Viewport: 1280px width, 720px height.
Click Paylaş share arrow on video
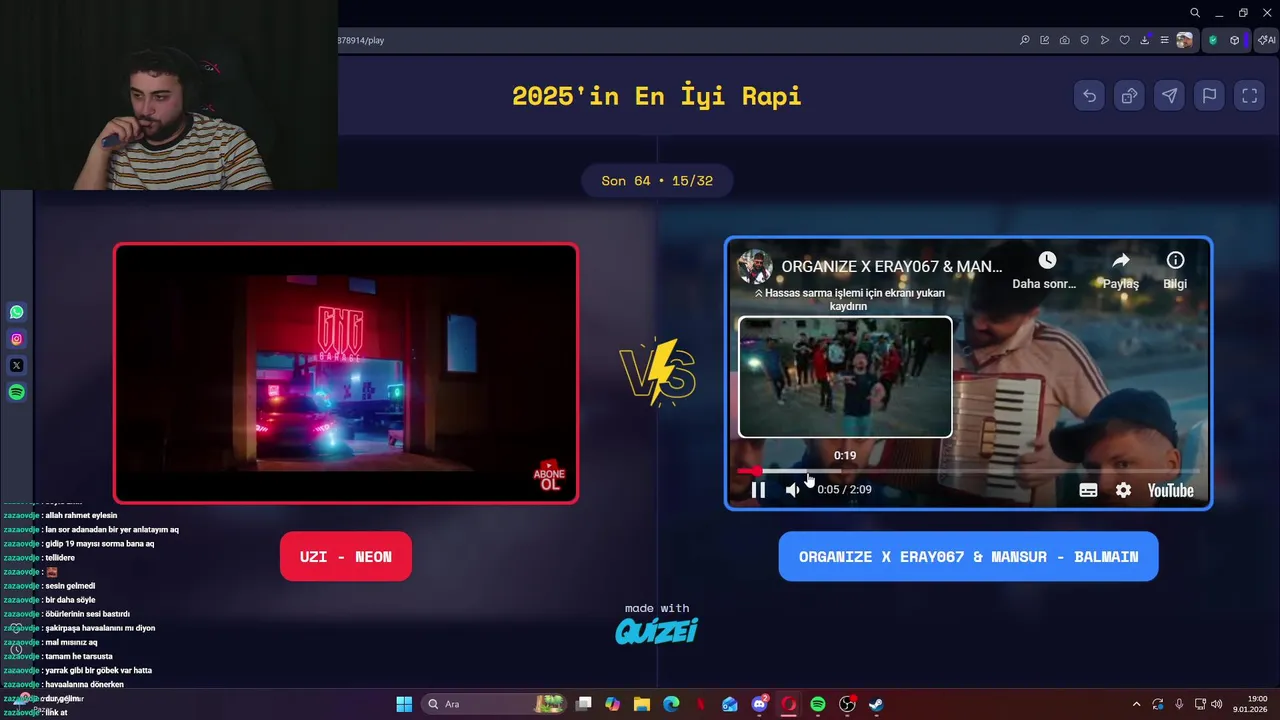point(1120,270)
